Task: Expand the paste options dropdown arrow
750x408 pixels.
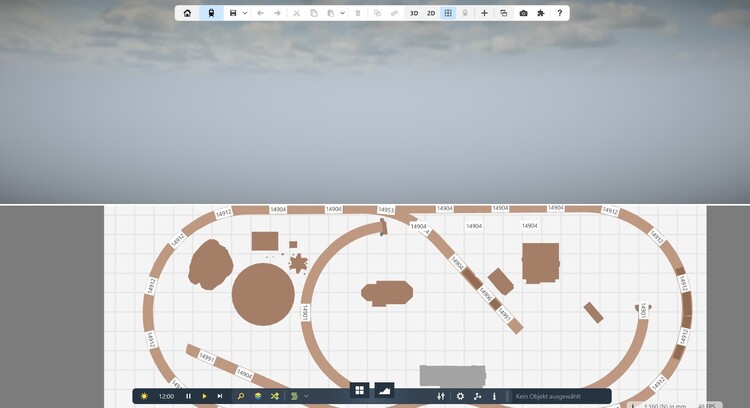Action: (x=343, y=13)
